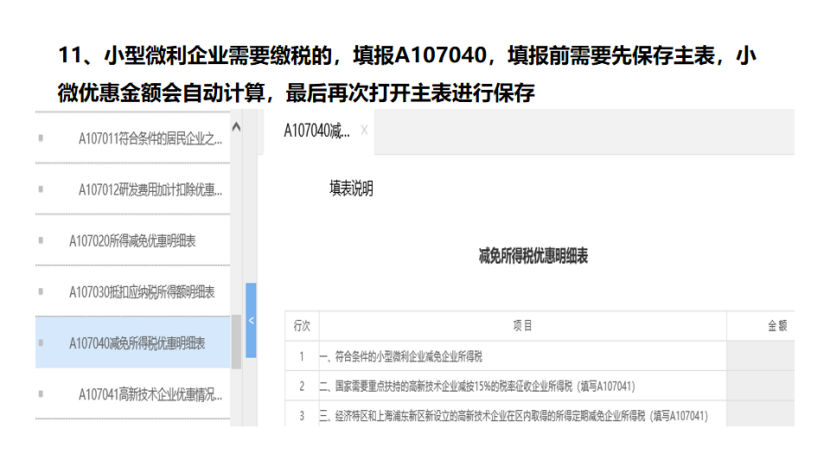Click bullet icon beside A107030 item
The image size is (831, 468).
[41, 292]
